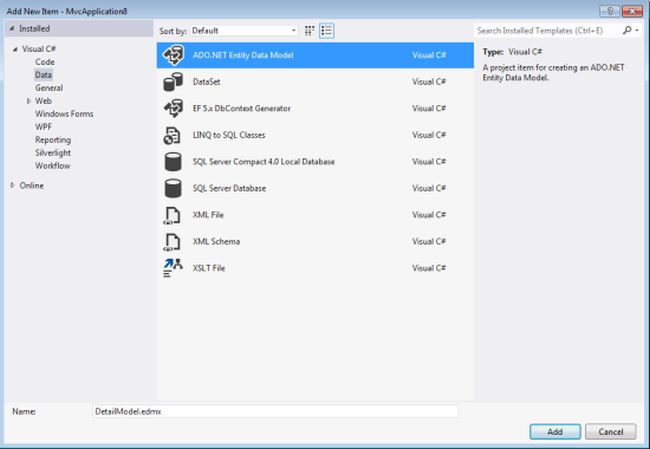Choose SQL Server Compact 4.0 Local Database icon
The image size is (650, 449).
pyautogui.click(x=173, y=162)
